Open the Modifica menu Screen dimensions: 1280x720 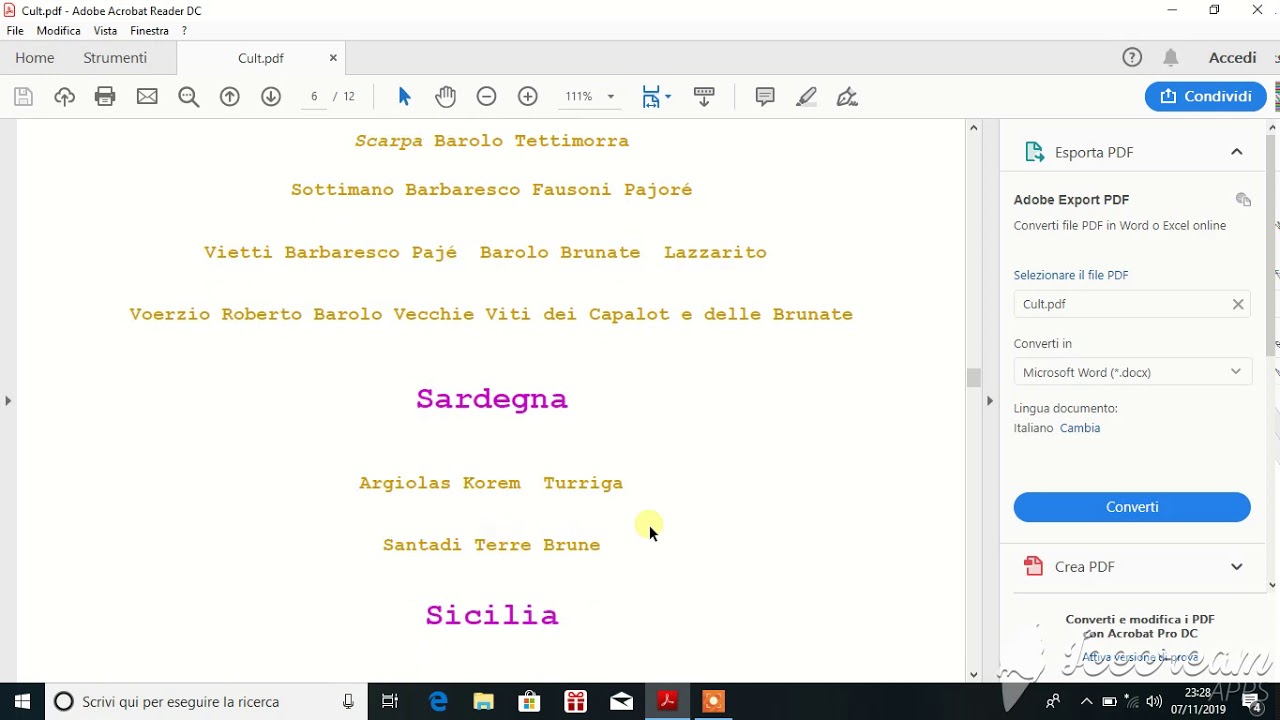click(x=58, y=31)
